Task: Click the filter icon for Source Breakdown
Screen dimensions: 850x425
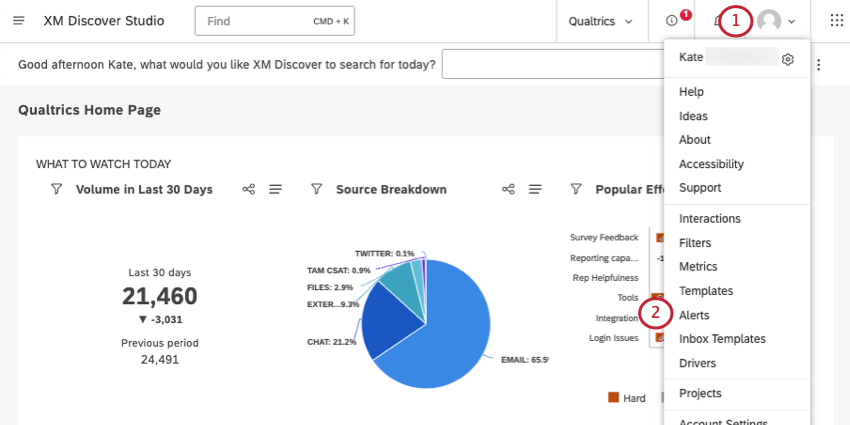Action: coord(316,189)
